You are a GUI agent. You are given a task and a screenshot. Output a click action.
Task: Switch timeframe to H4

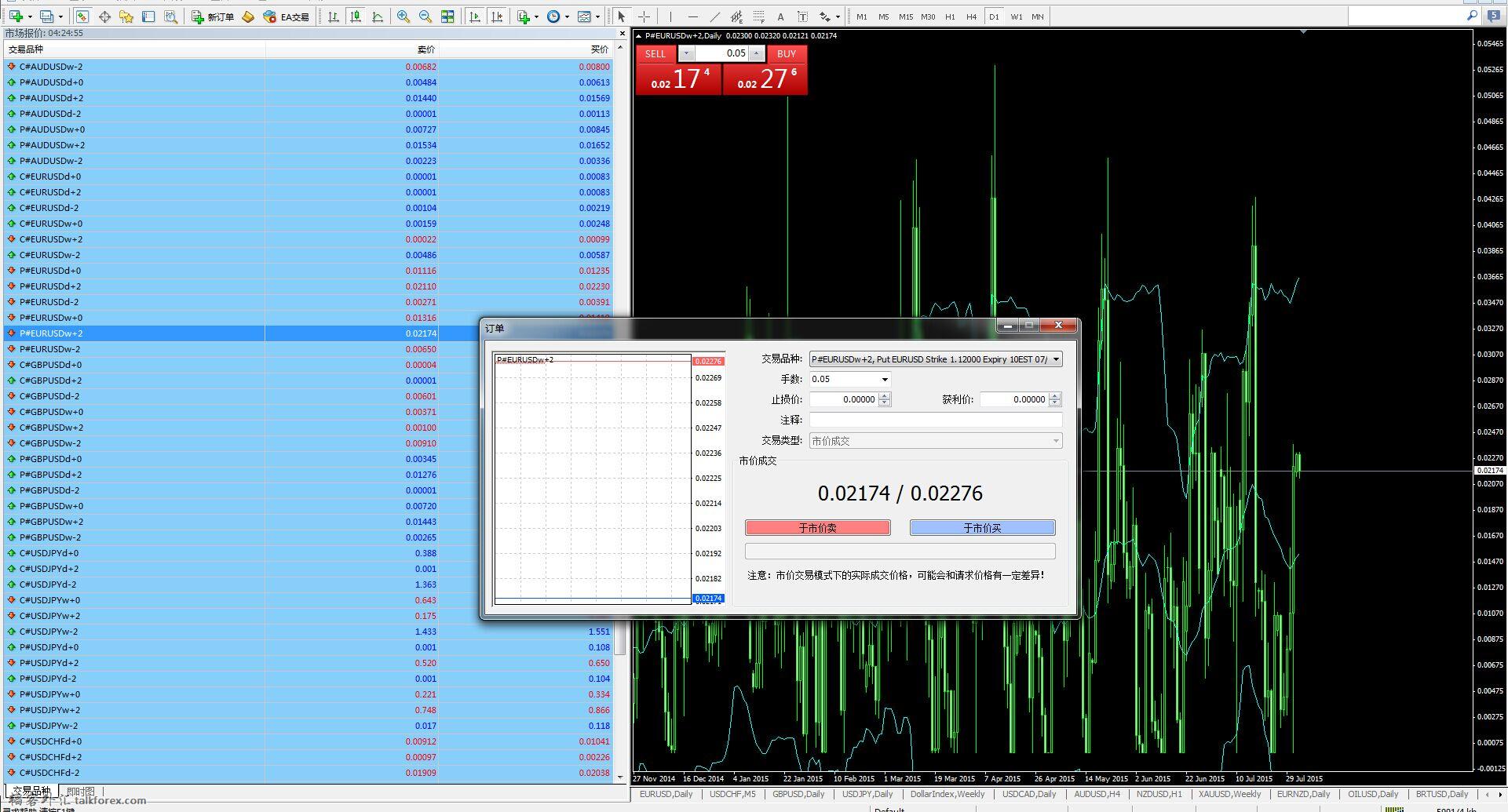click(972, 16)
